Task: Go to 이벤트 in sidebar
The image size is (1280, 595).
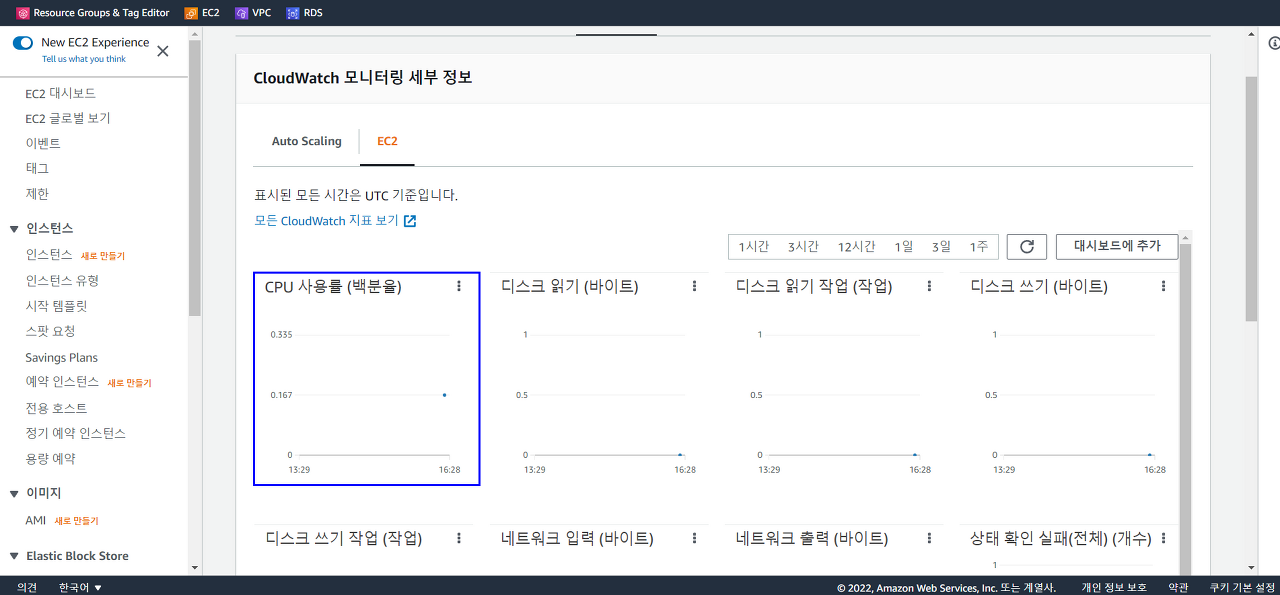Action: point(43,143)
